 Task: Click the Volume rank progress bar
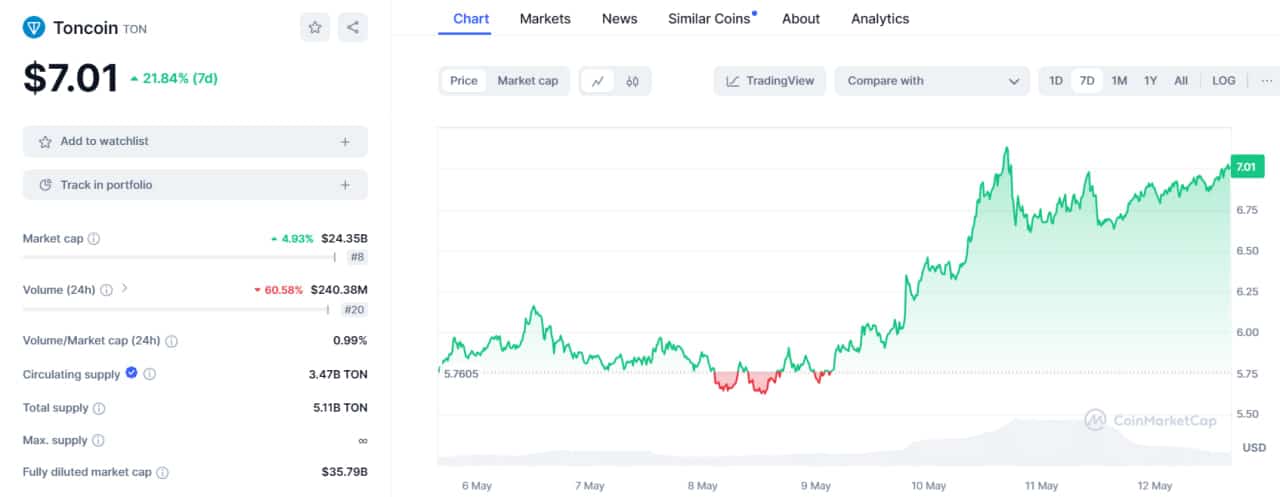[176, 310]
